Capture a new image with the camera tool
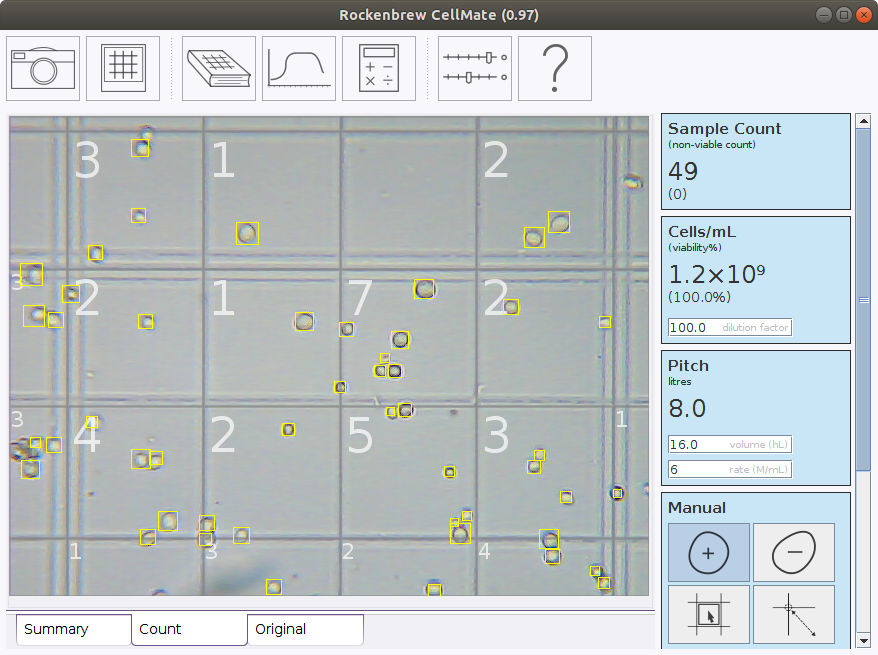 point(42,68)
